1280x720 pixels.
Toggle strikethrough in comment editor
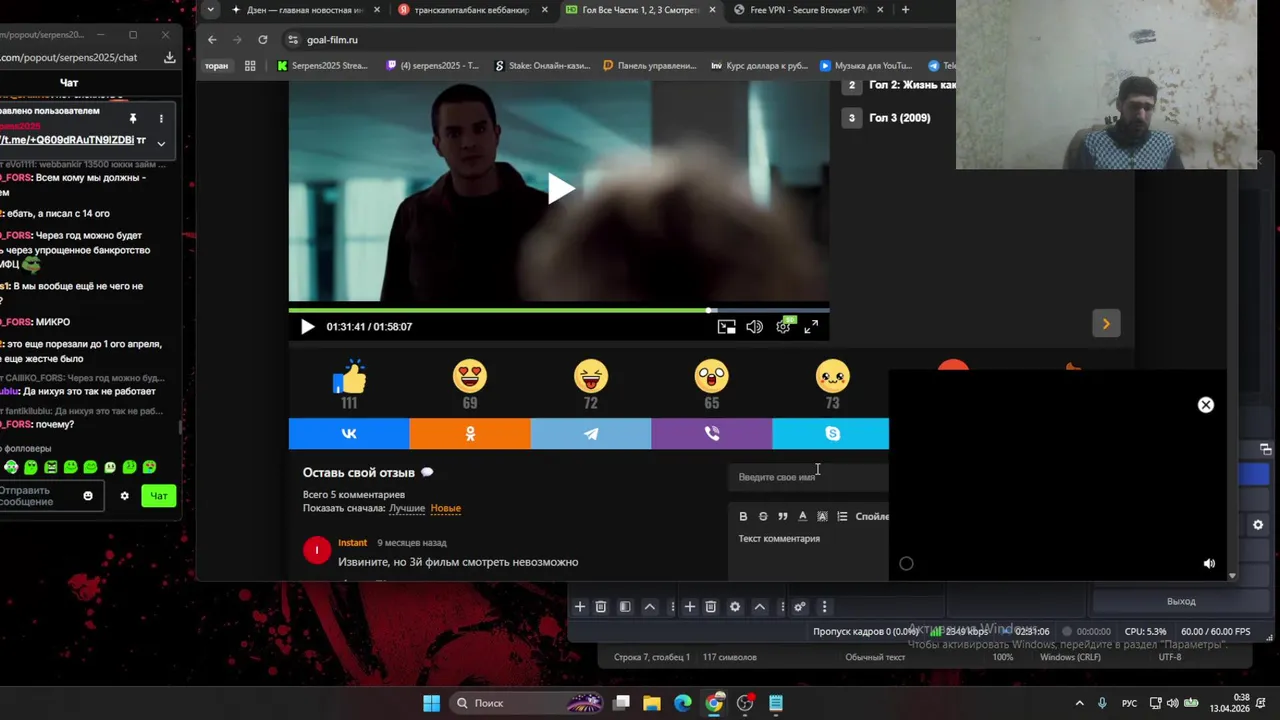(x=763, y=516)
